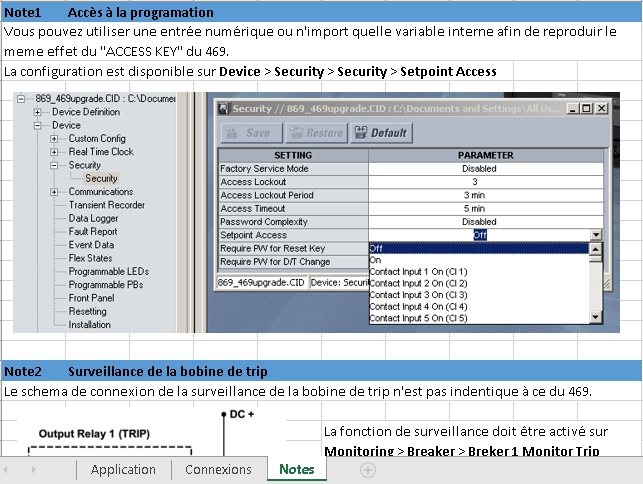Pick Contact Input 3 On (CI 3)
The width and height of the screenshot is (643, 484).
click(x=417, y=295)
